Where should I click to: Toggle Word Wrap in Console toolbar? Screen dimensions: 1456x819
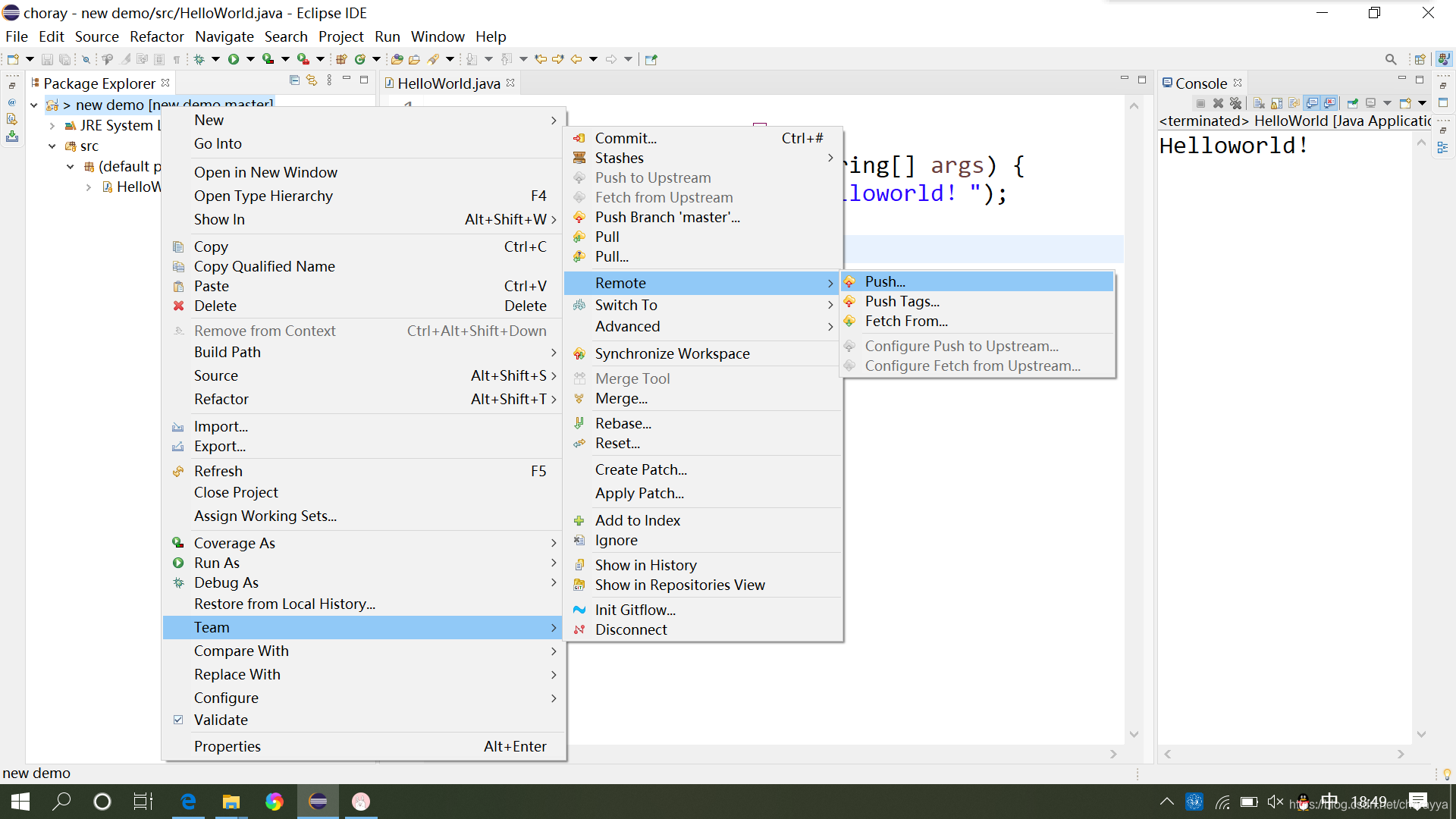1294,103
